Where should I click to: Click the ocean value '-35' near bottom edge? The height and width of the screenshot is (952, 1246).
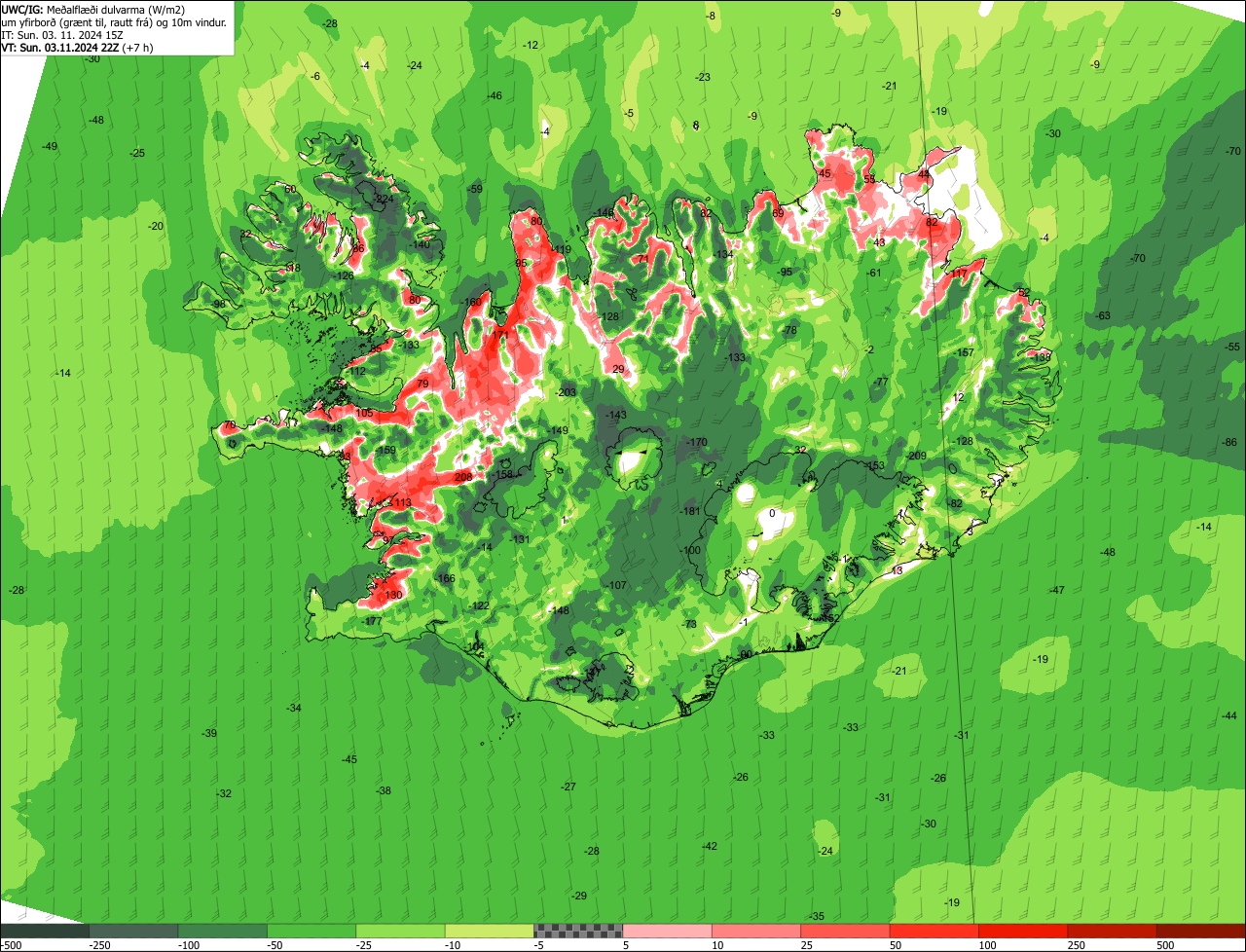point(817,916)
